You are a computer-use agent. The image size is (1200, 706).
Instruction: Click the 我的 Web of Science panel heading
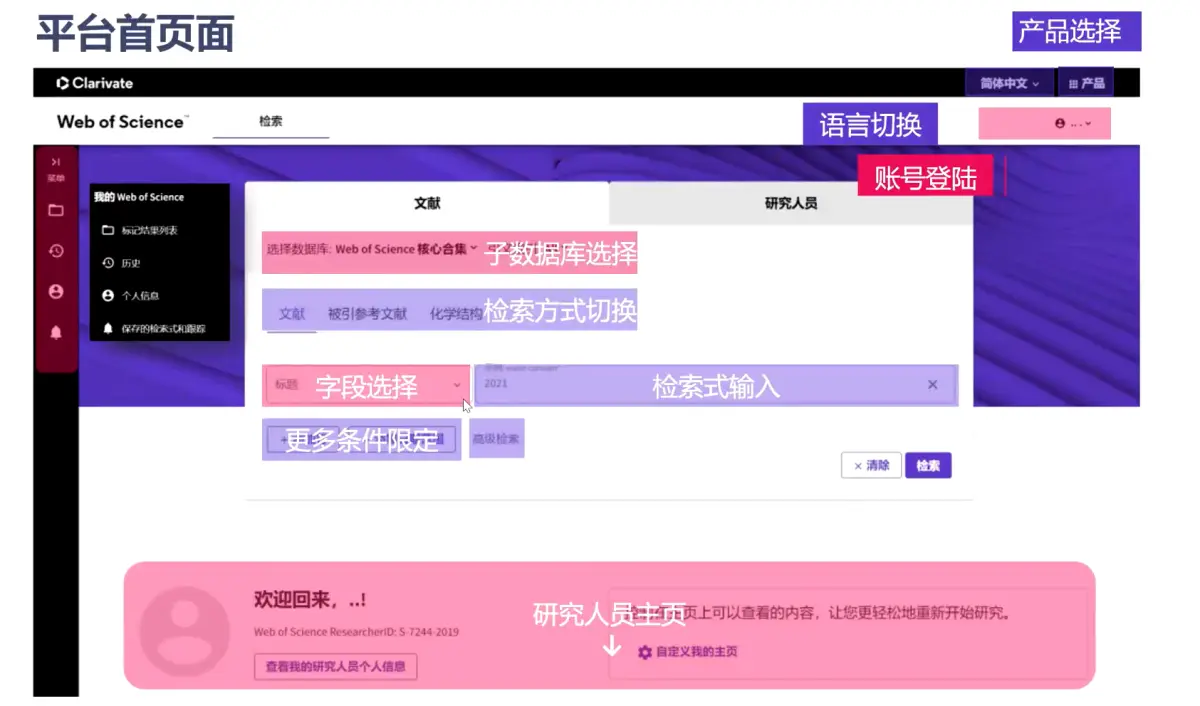(139, 197)
